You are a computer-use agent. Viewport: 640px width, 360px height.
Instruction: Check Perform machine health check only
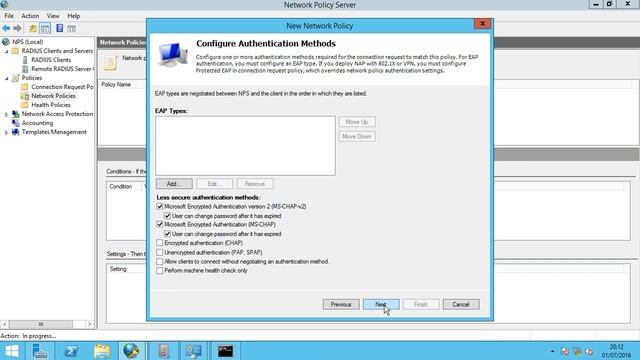tap(160, 270)
